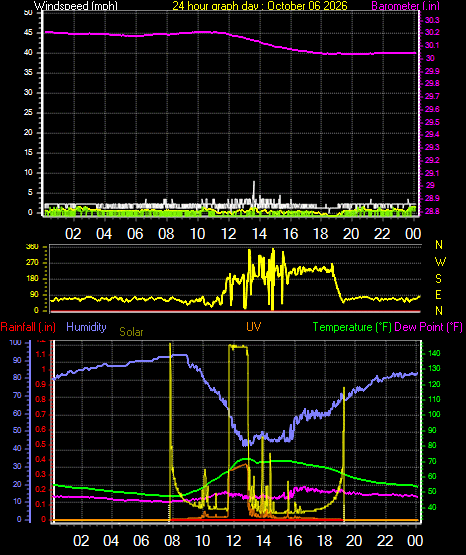
Task: Select the blue 20 humidity axis value
Action: click(x=17, y=484)
